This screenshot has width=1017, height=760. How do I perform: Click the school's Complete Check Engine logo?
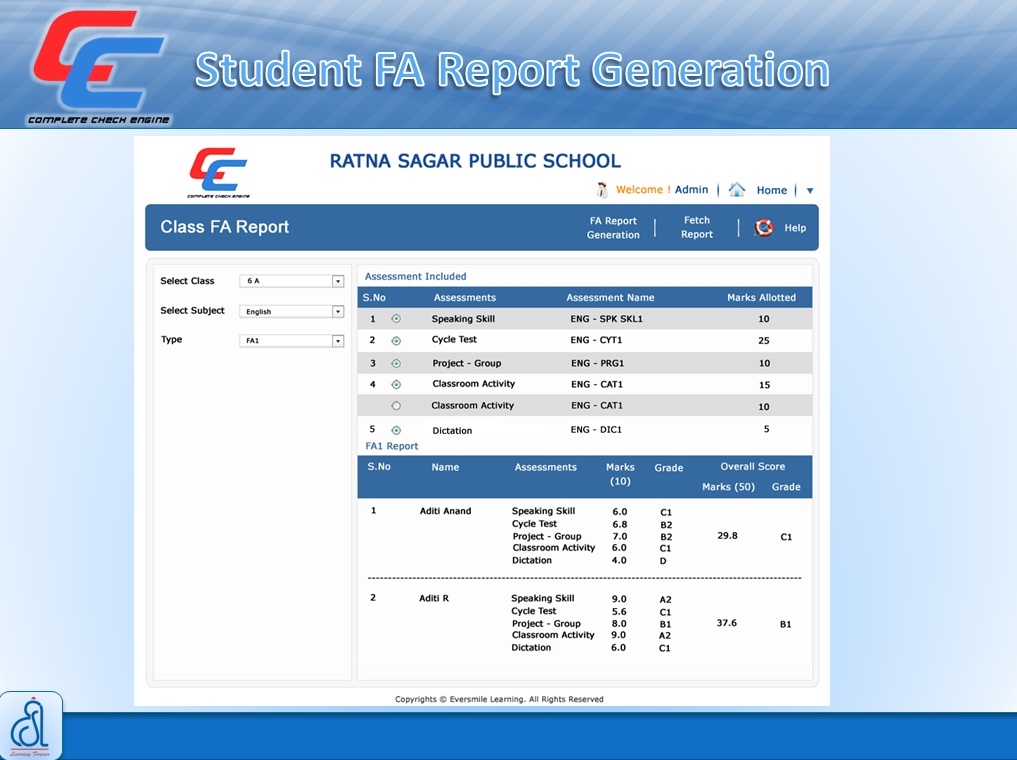click(218, 172)
